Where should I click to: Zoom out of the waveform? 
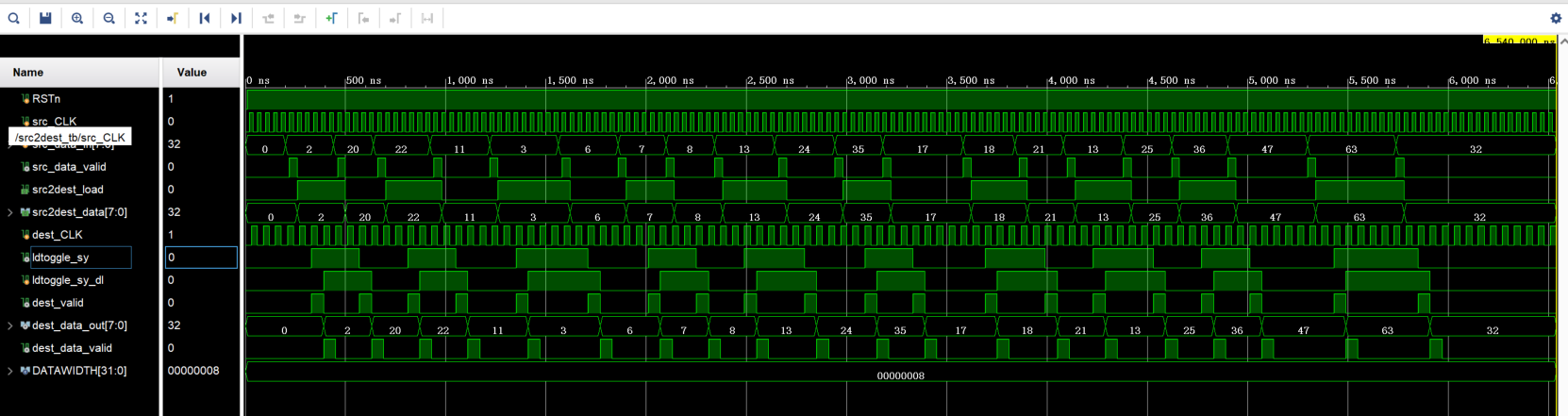point(109,18)
